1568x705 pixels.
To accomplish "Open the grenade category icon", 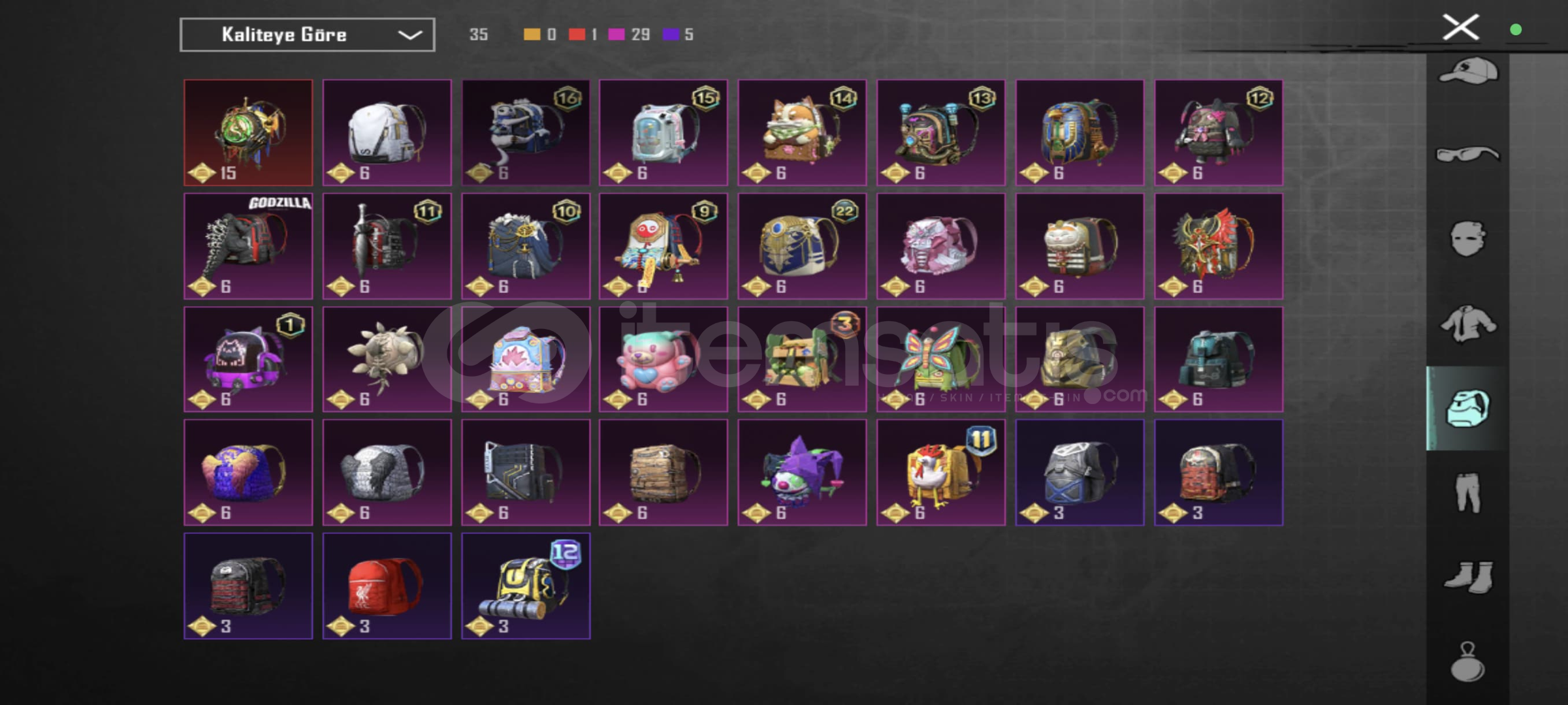I will coord(1467,662).
